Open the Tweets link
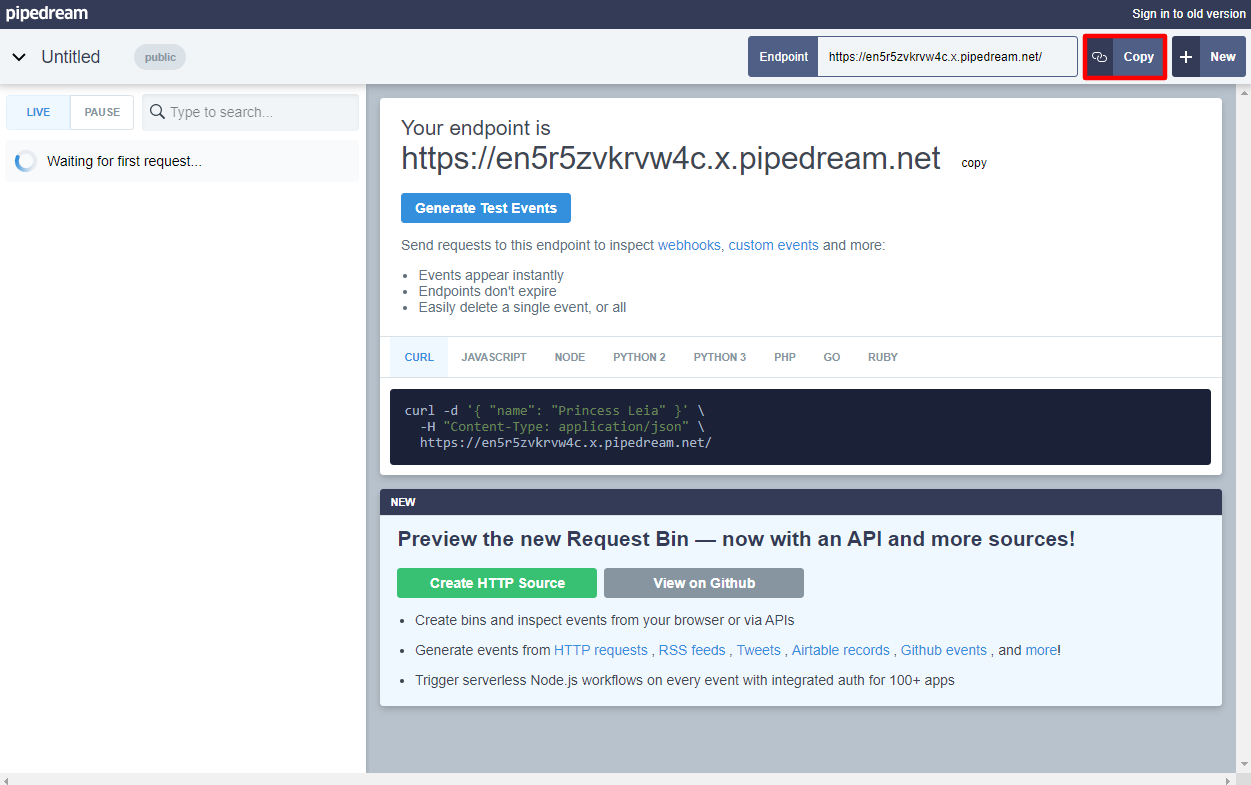This screenshot has height=785, width=1251. [x=759, y=650]
